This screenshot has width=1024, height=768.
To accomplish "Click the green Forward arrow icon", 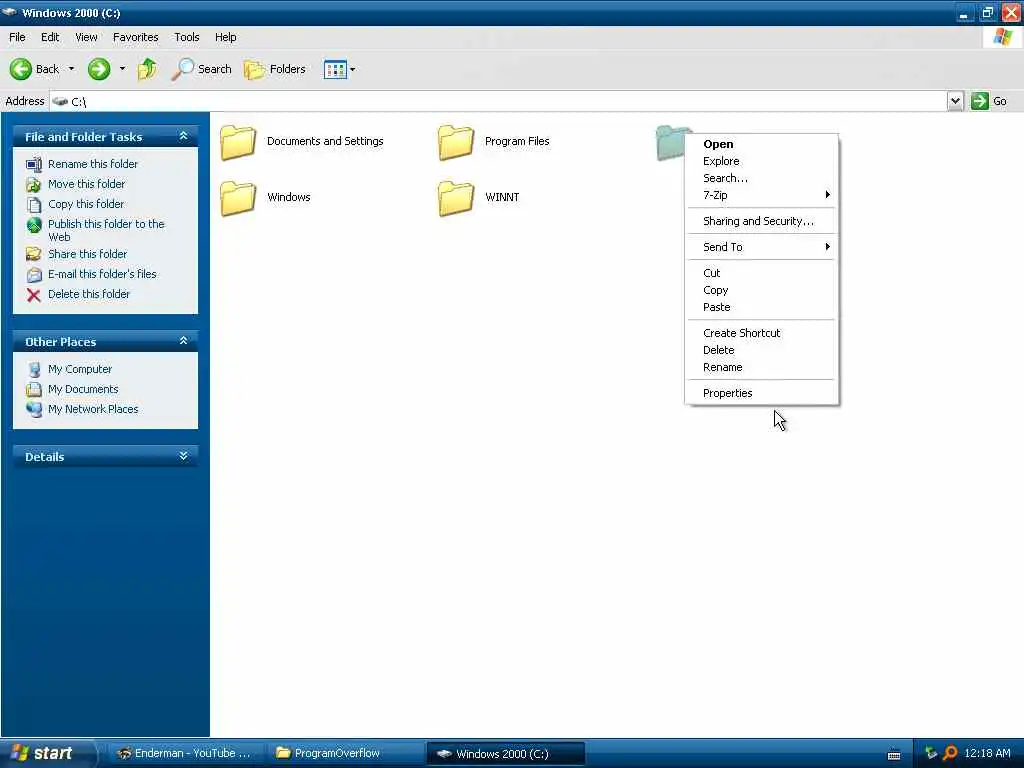I will tap(99, 69).
